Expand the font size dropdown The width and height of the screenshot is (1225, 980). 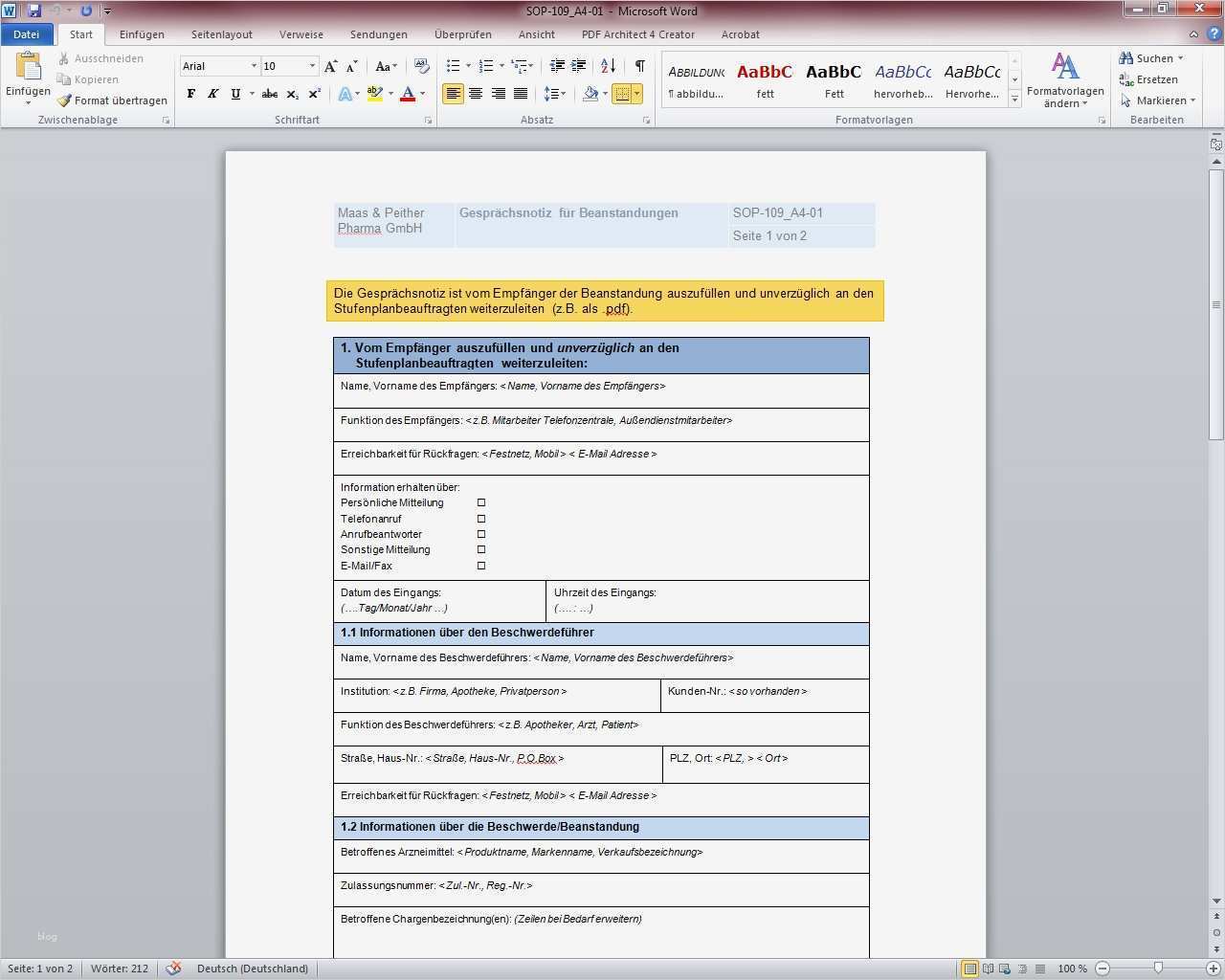312,66
